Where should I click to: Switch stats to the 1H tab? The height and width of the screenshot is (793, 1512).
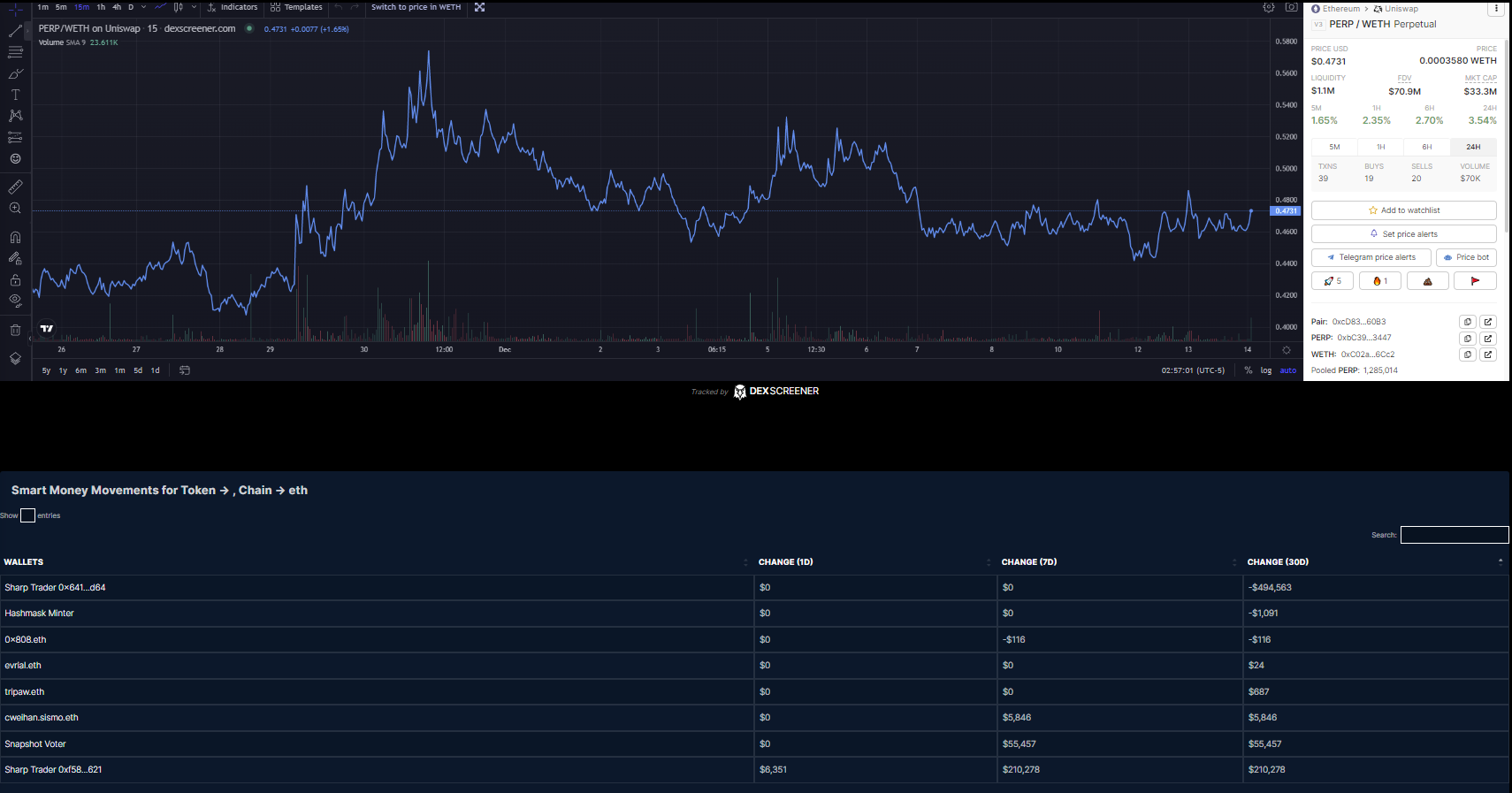(x=1380, y=147)
